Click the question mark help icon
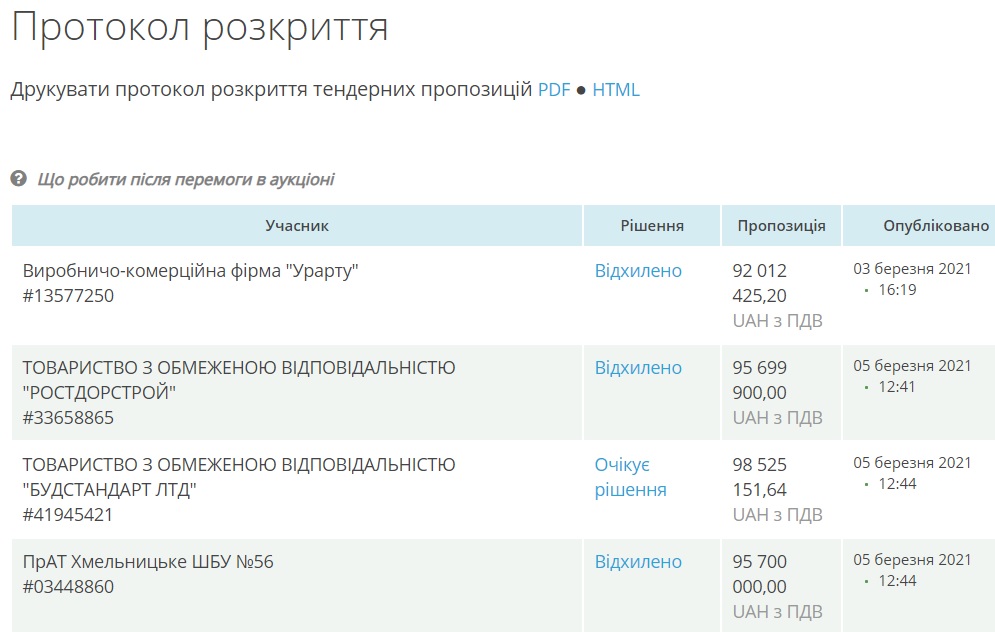 click(18, 179)
